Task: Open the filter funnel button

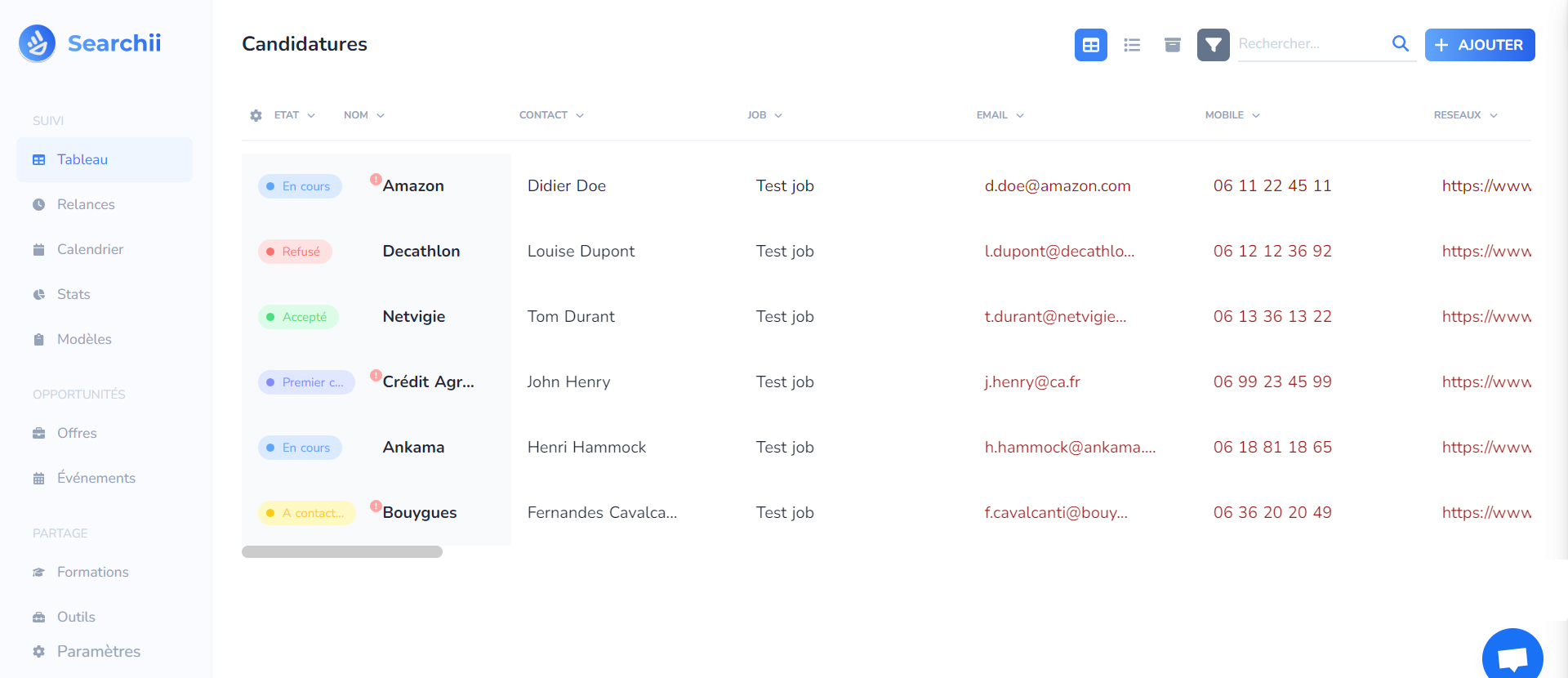Action: tap(1214, 45)
